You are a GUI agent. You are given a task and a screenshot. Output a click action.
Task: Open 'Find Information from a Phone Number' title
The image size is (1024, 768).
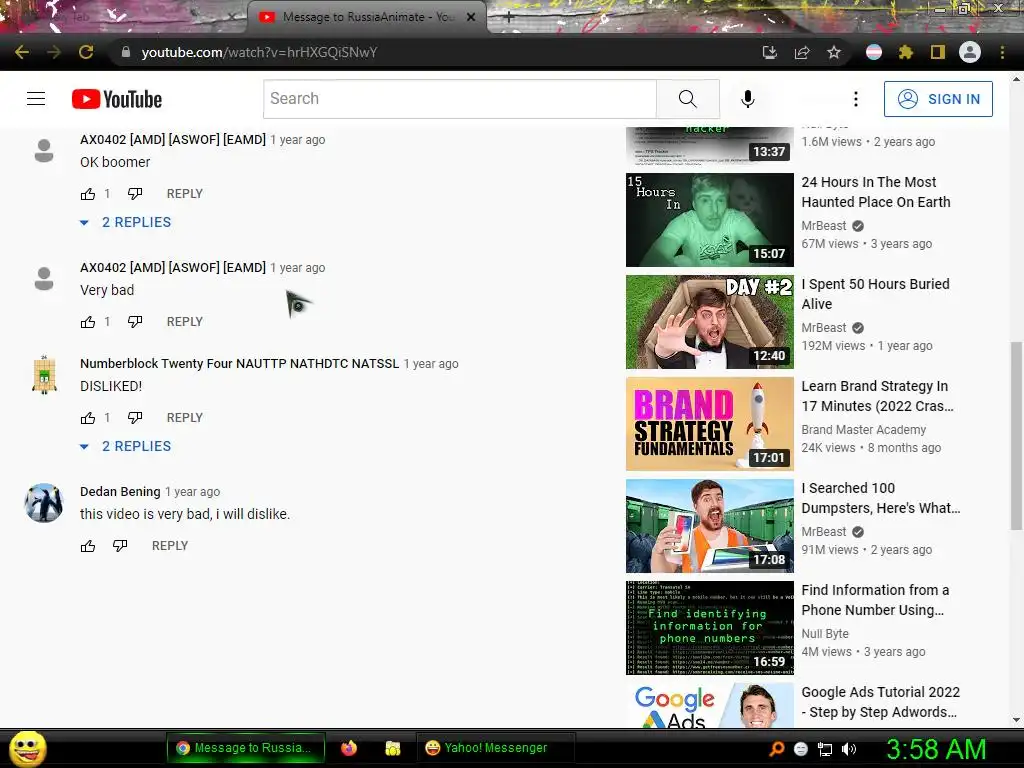pyautogui.click(x=875, y=600)
